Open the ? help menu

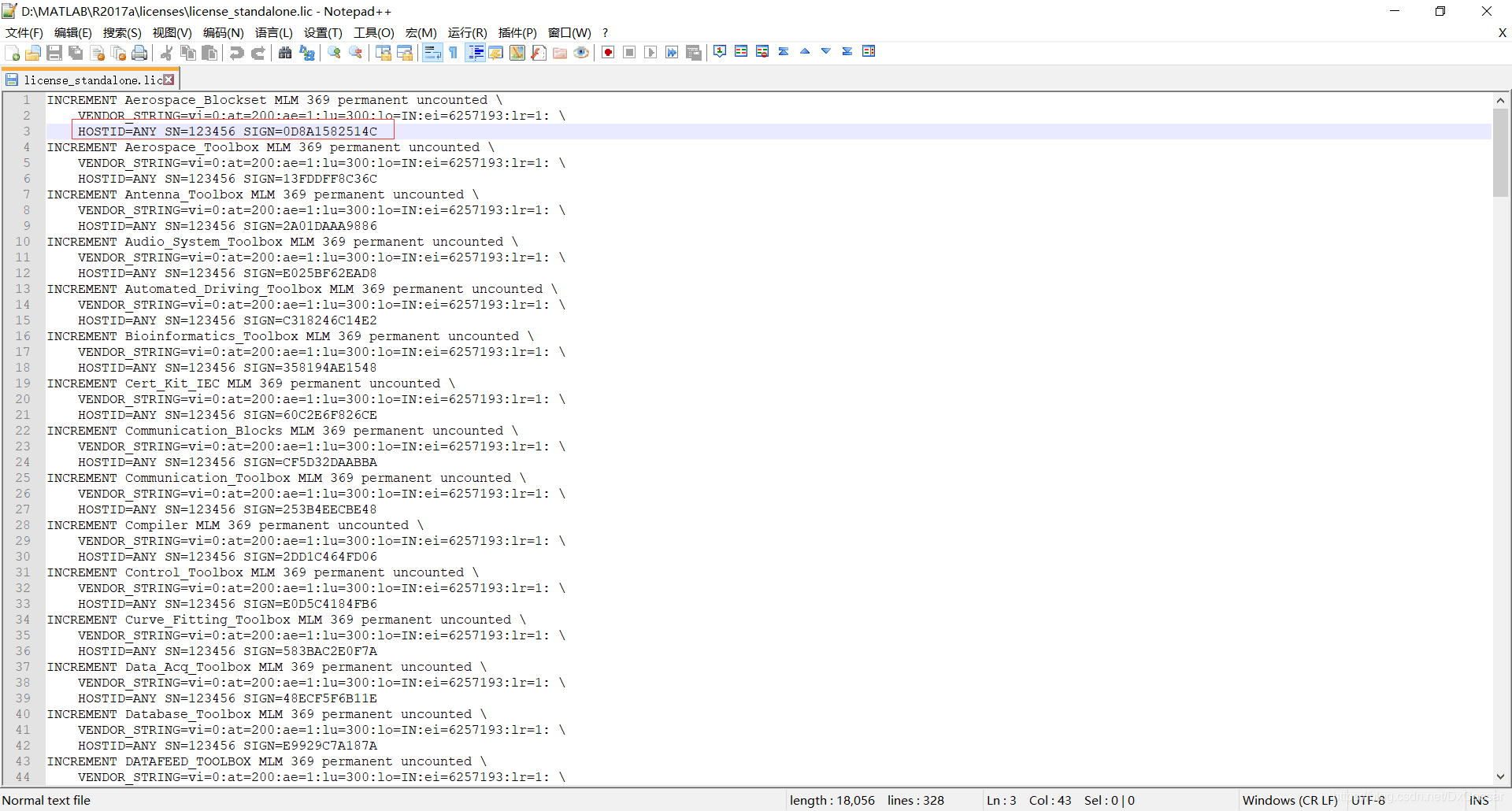pos(605,32)
